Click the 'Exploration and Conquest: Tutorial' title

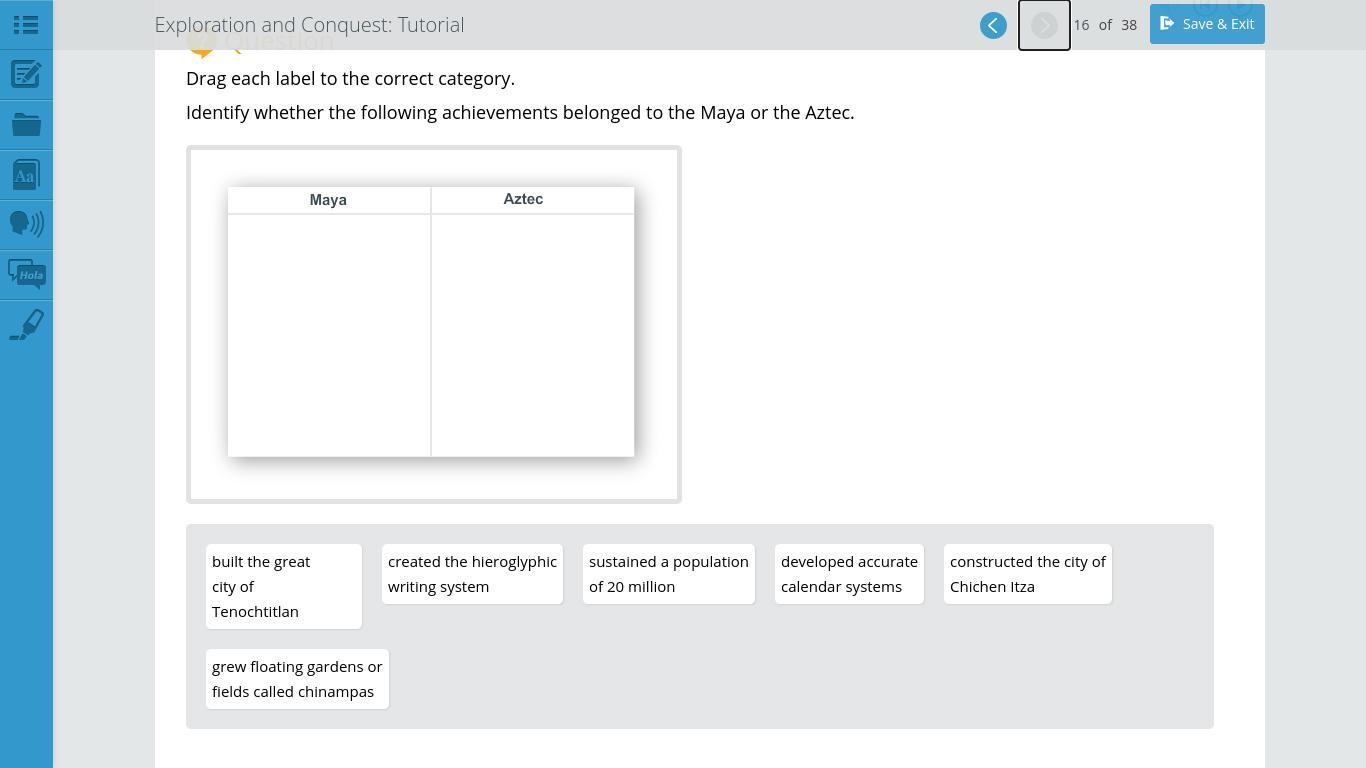pyautogui.click(x=309, y=25)
